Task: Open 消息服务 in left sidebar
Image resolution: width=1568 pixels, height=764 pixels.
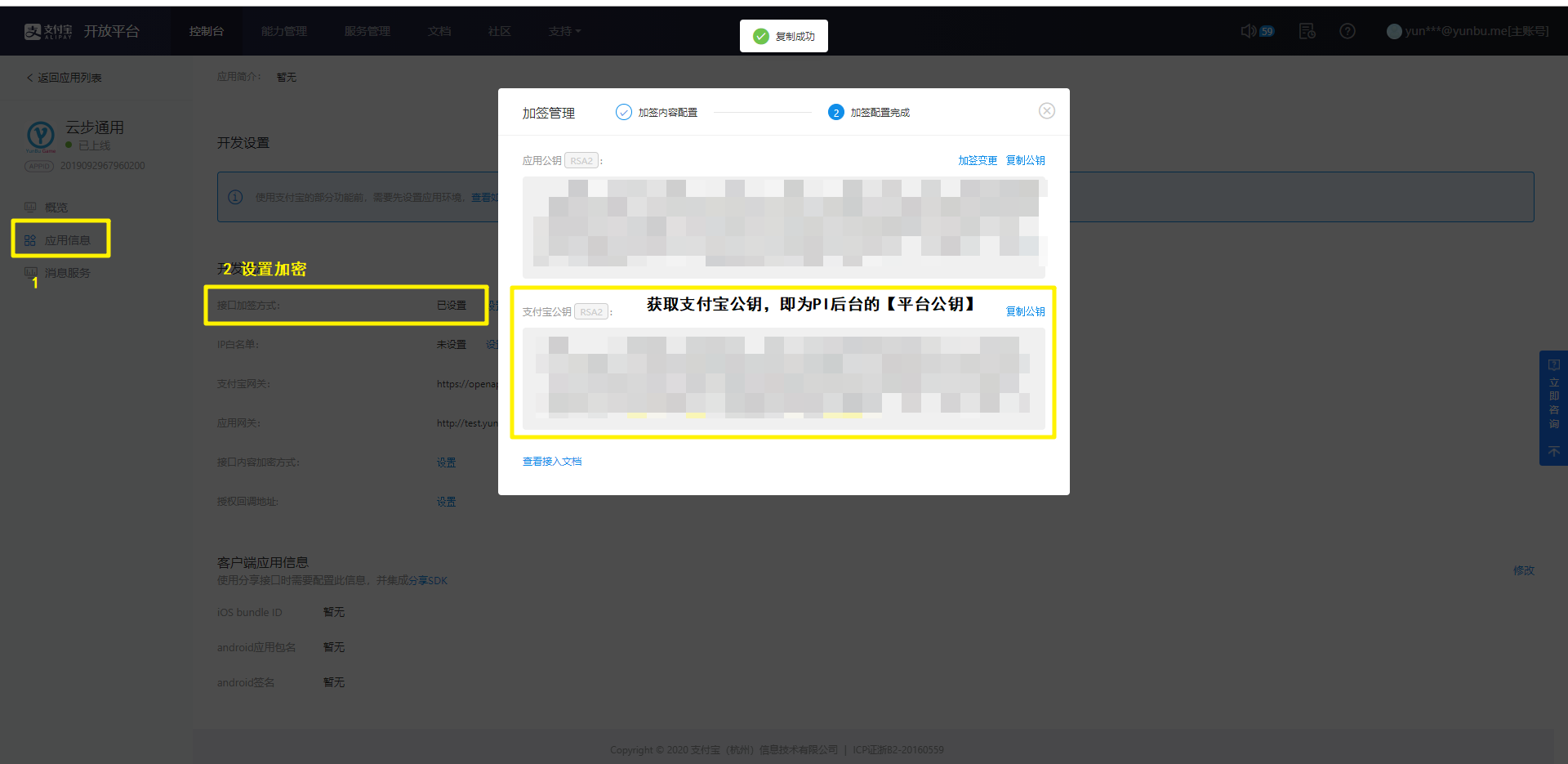Action: pos(67,273)
